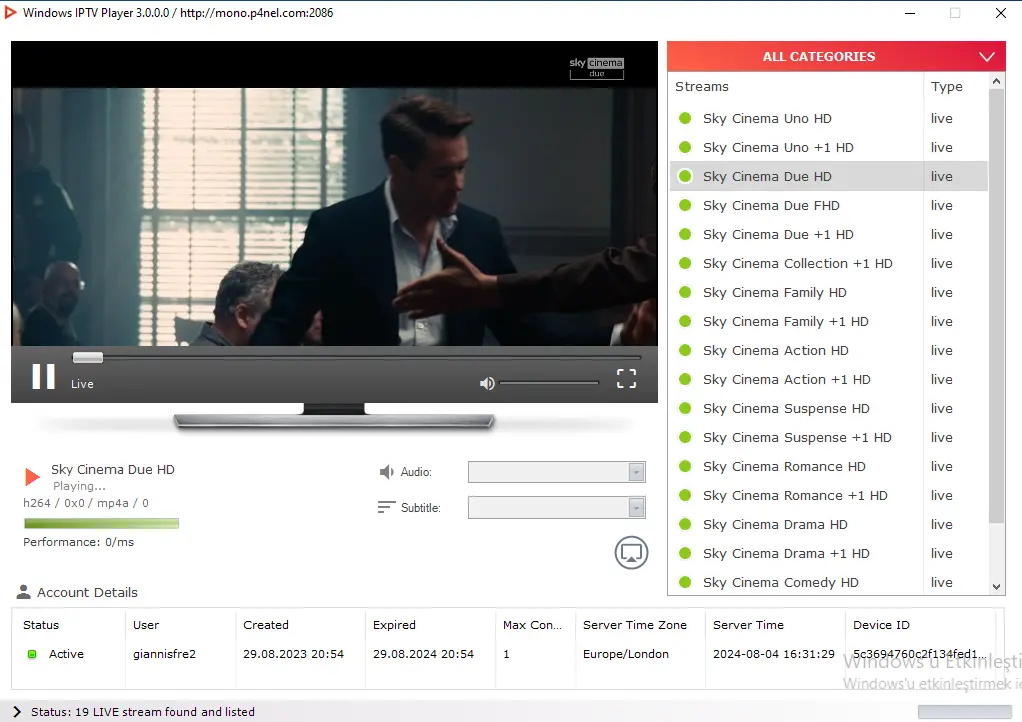Click the Audio speaker icon
The width and height of the screenshot is (1022, 722).
click(387, 472)
